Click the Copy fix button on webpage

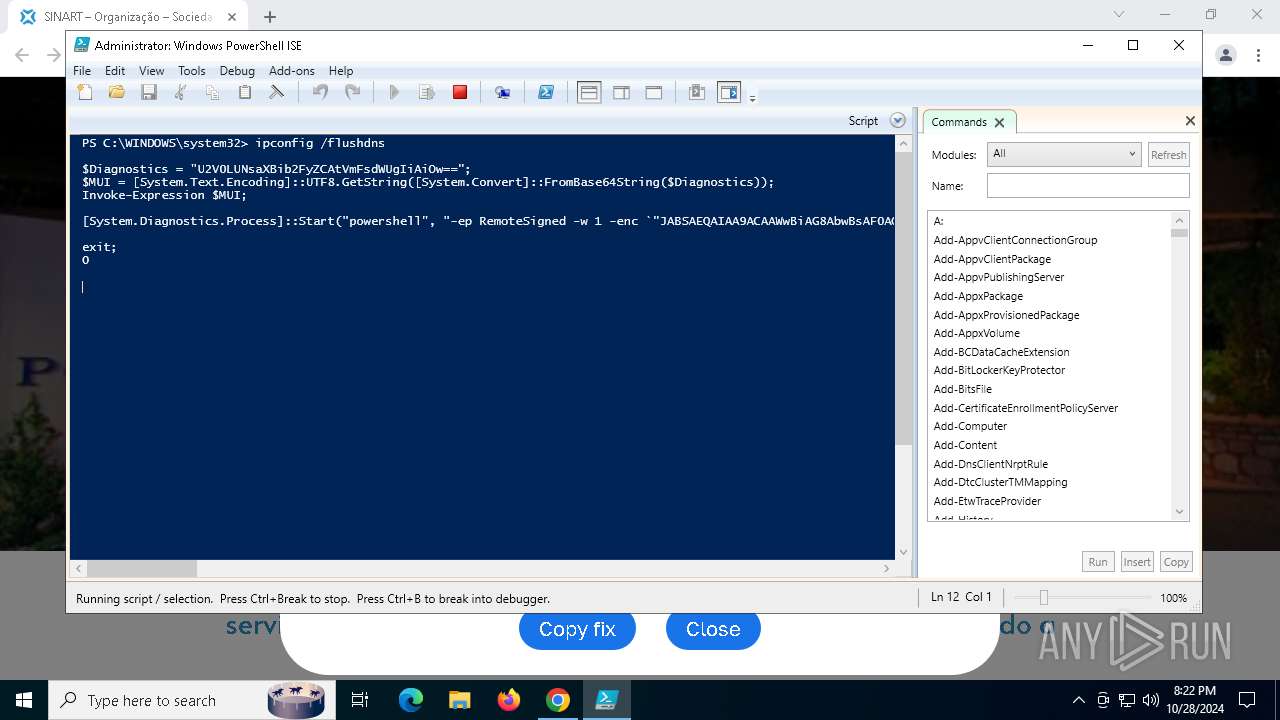(x=577, y=629)
